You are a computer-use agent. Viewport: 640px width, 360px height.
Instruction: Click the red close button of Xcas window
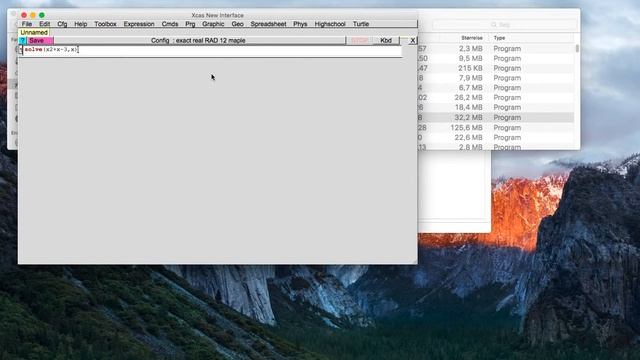(x=24, y=15)
